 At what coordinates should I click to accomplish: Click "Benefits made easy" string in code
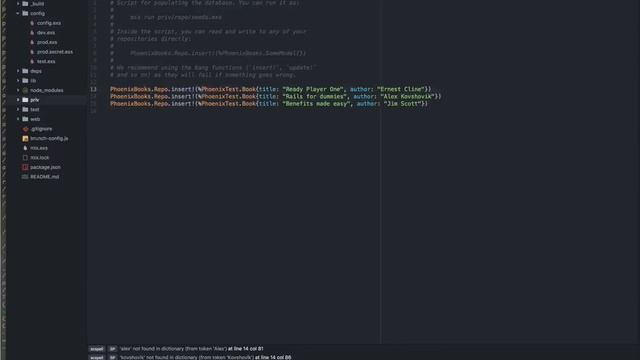316,104
